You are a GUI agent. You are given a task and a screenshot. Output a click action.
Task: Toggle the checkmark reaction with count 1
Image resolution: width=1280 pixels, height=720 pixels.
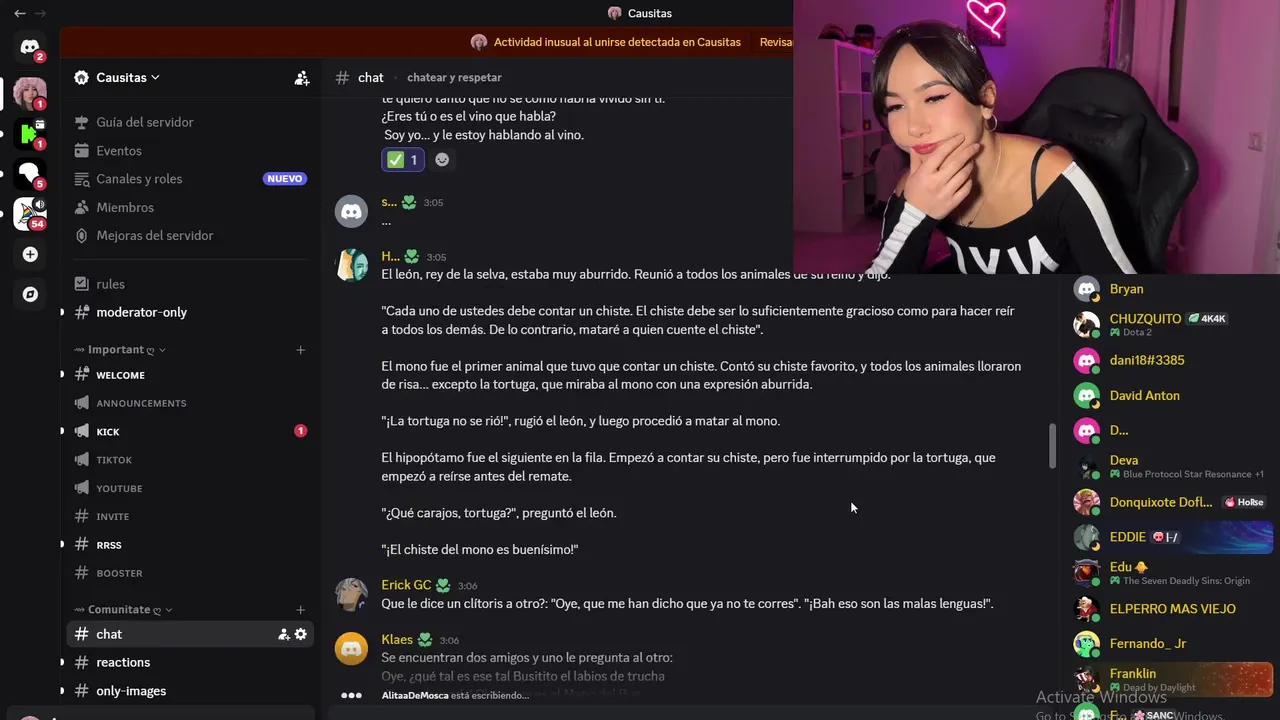(403, 160)
